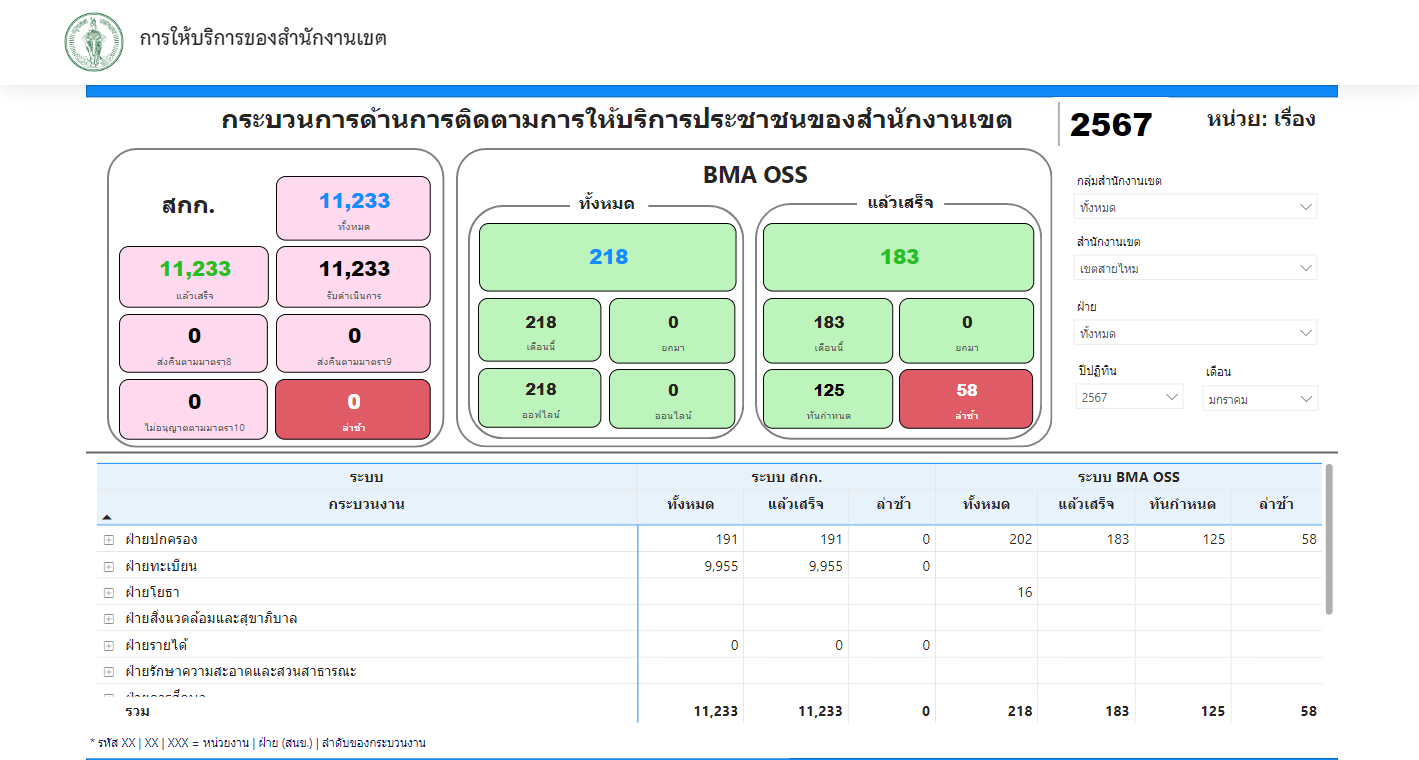This screenshot has width=1419, height=760.
Task: Open the สำนักงานเขต dropdown showing เขตสายไหม
Action: click(1196, 268)
